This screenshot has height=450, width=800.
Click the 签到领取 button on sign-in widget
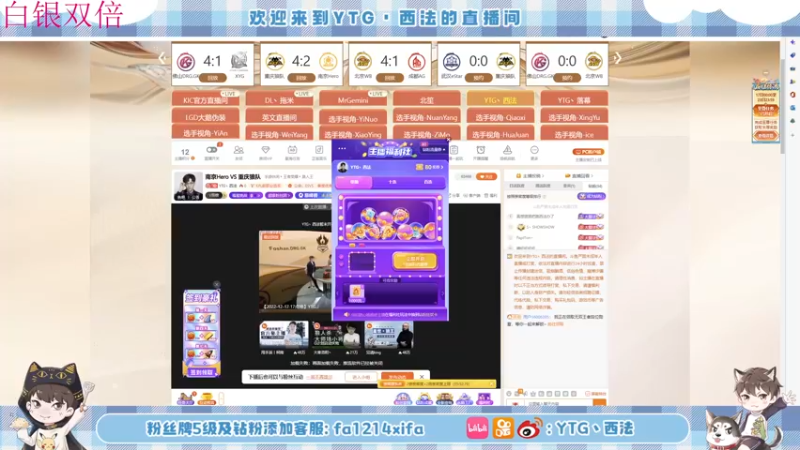pos(202,372)
